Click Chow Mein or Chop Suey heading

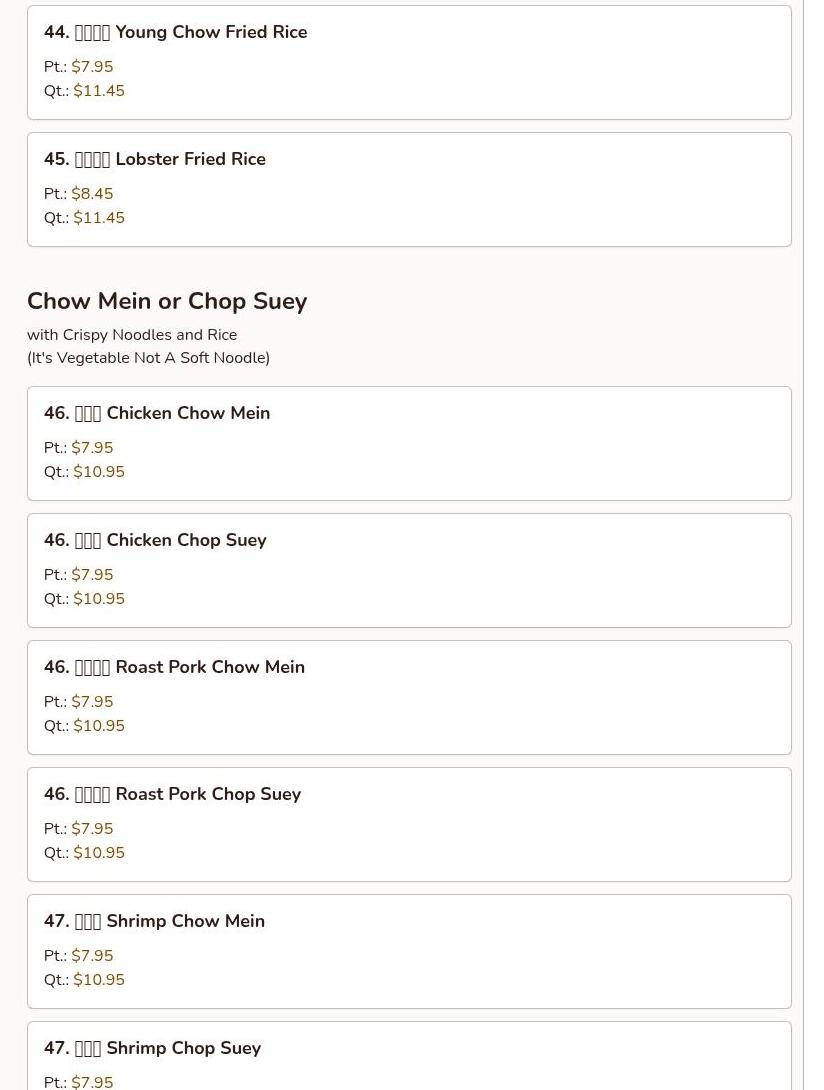(167, 301)
